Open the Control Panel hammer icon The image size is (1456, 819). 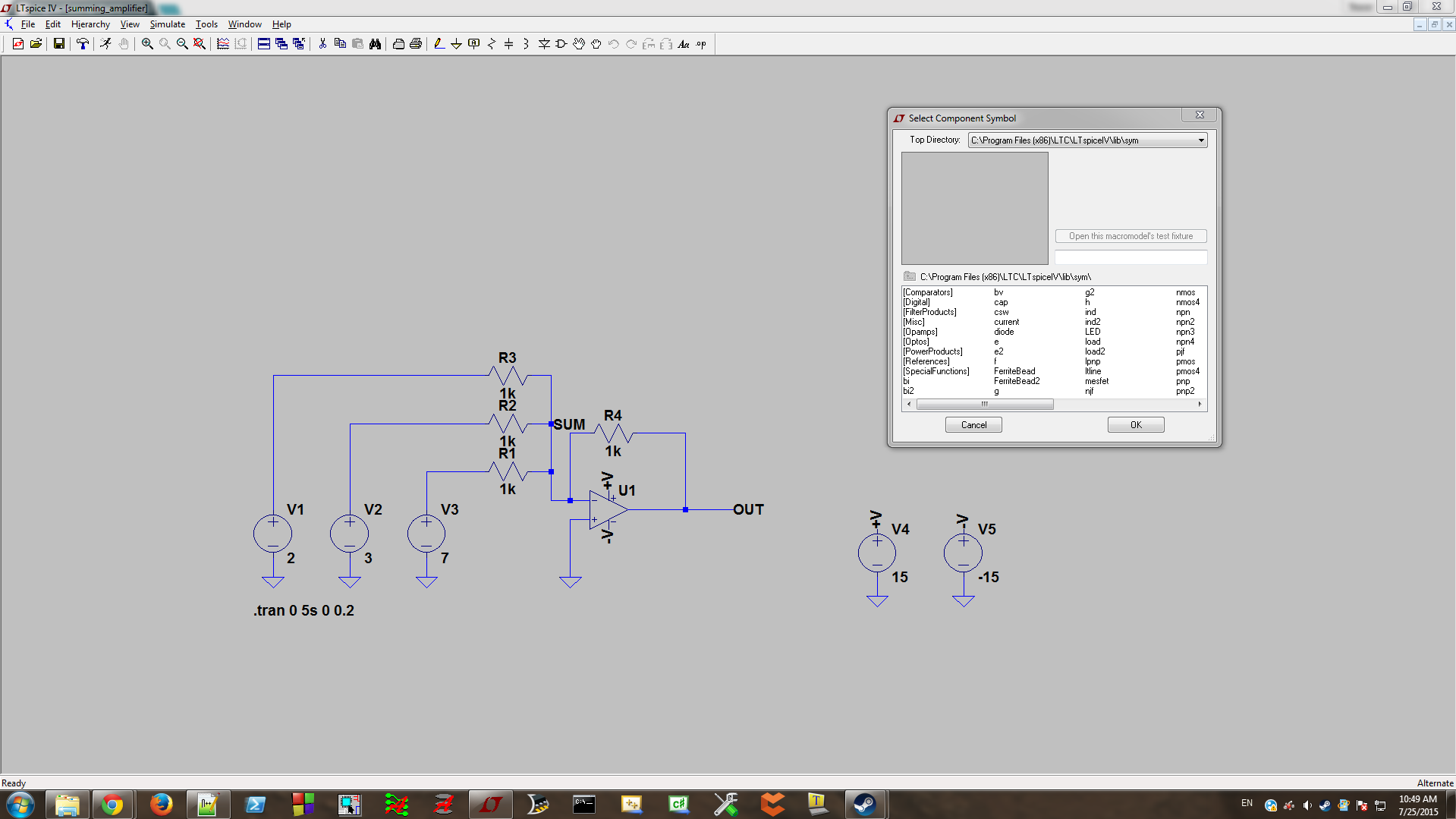[x=83, y=44]
